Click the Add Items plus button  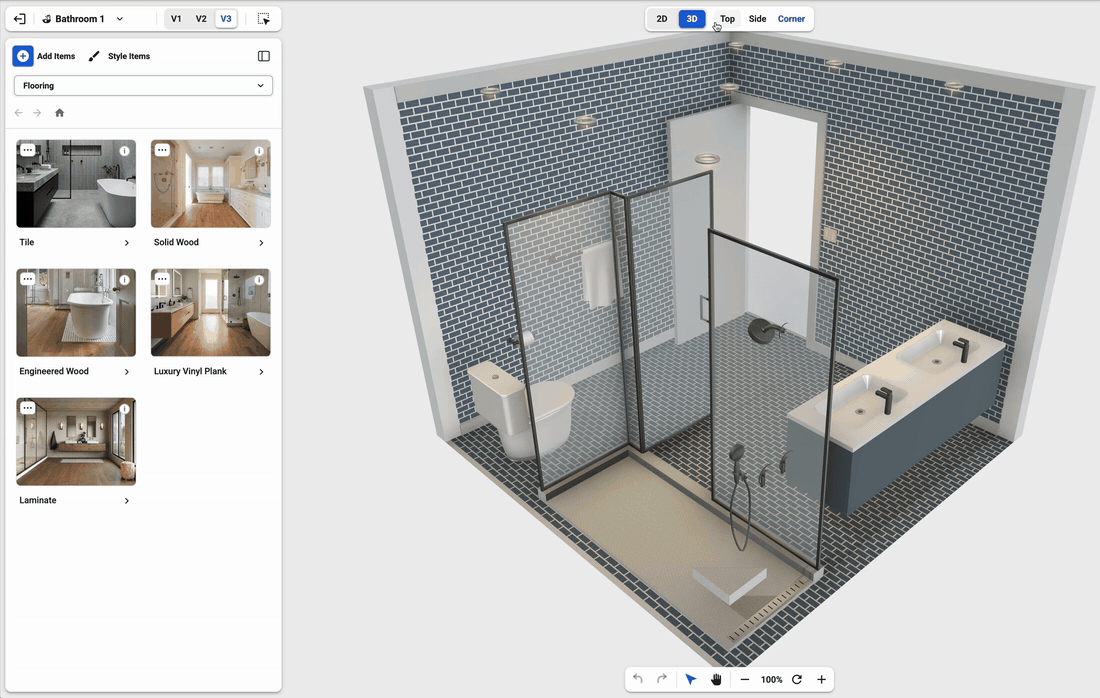tap(23, 56)
